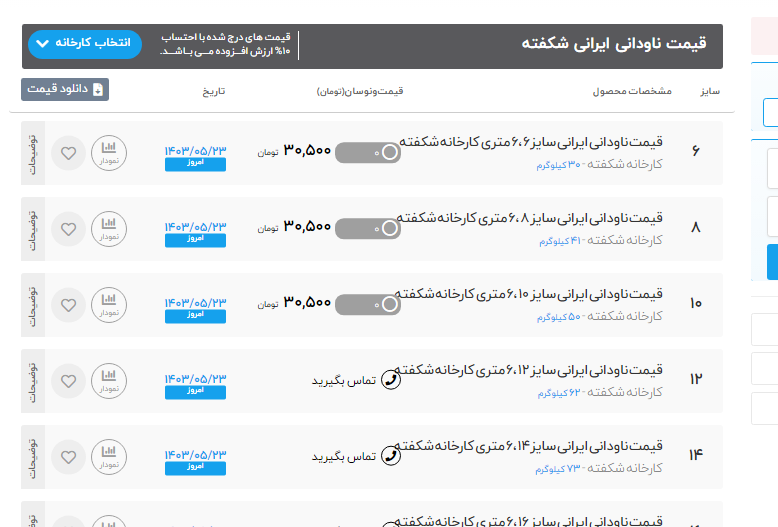Click the price fluctuation pill in the size 8 row

[x=367, y=229]
